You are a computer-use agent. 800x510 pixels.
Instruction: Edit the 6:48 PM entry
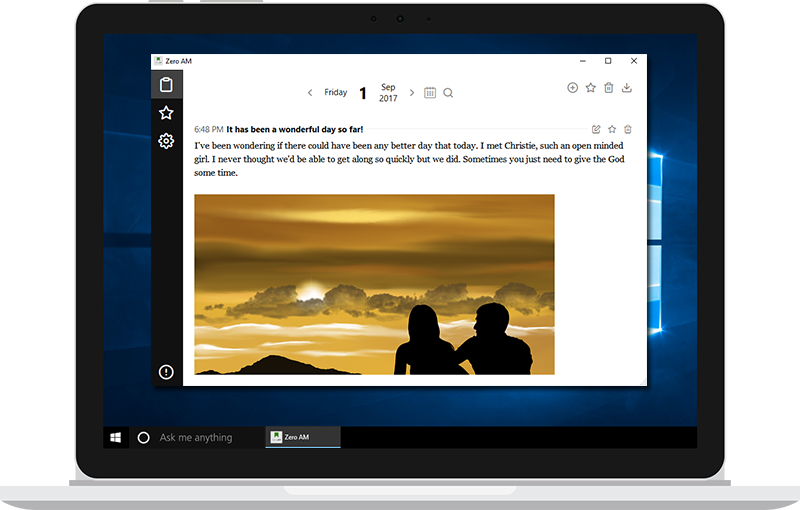[596, 129]
